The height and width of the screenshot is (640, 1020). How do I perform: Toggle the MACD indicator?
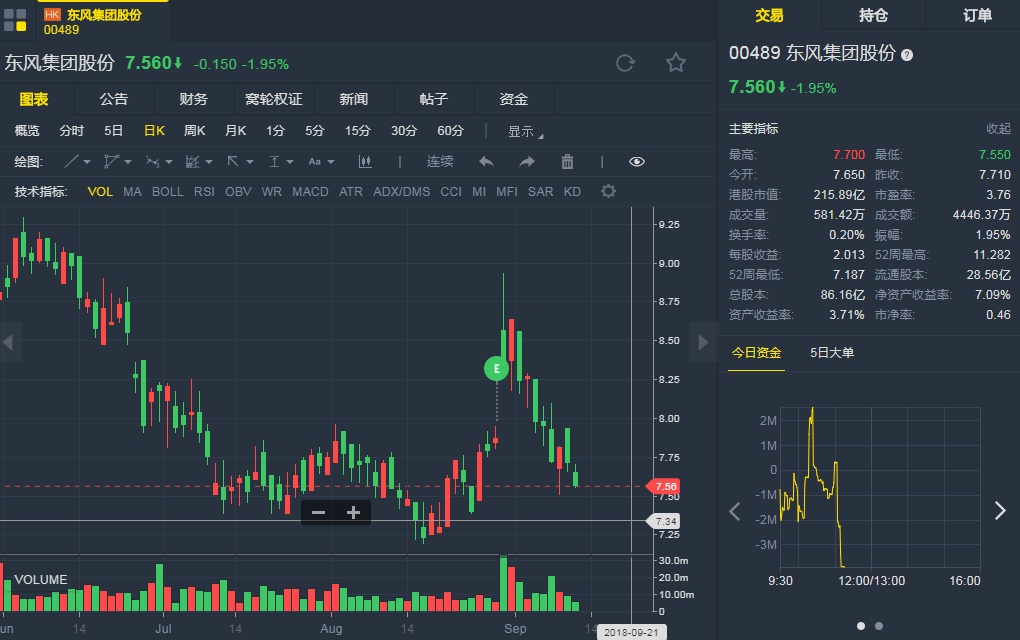pos(310,191)
